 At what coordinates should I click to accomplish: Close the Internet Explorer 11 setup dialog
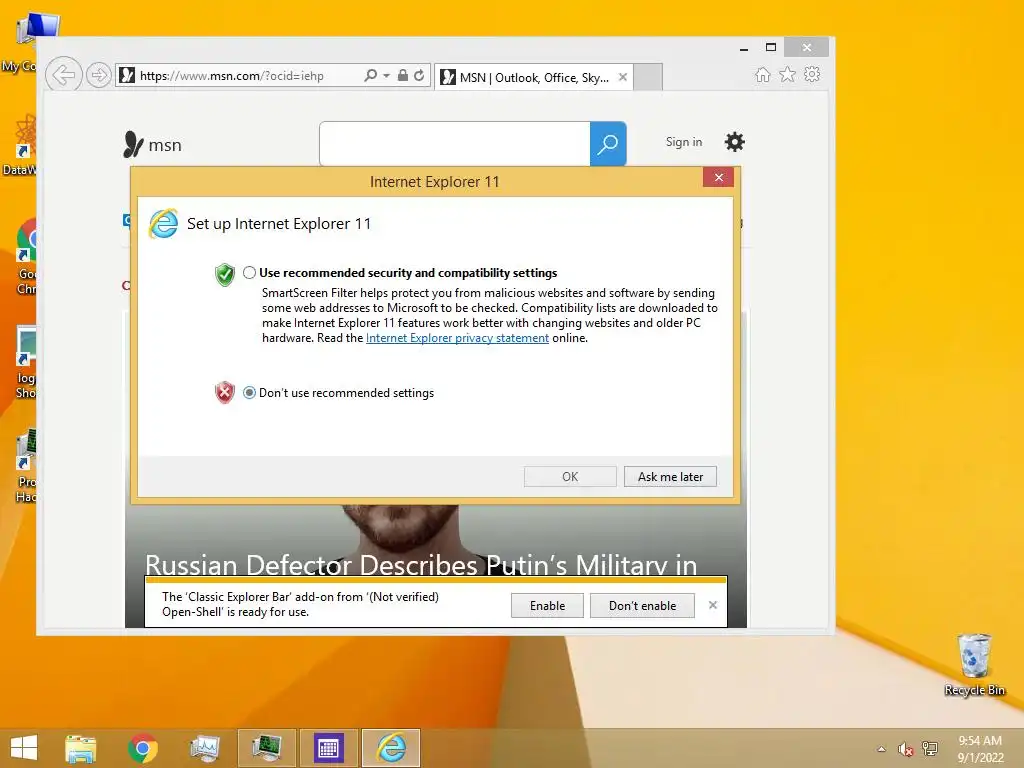[718, 177]
